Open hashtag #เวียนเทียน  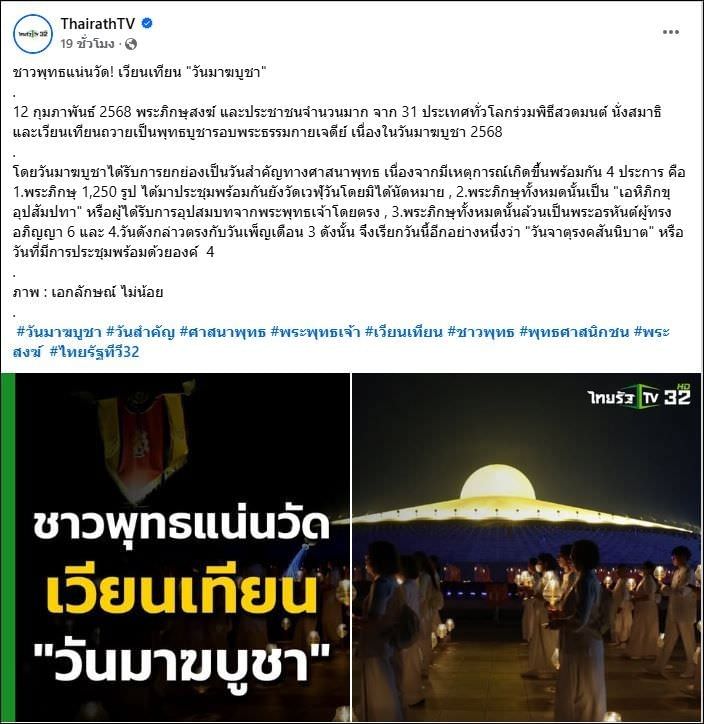click(x=404, y=332)
